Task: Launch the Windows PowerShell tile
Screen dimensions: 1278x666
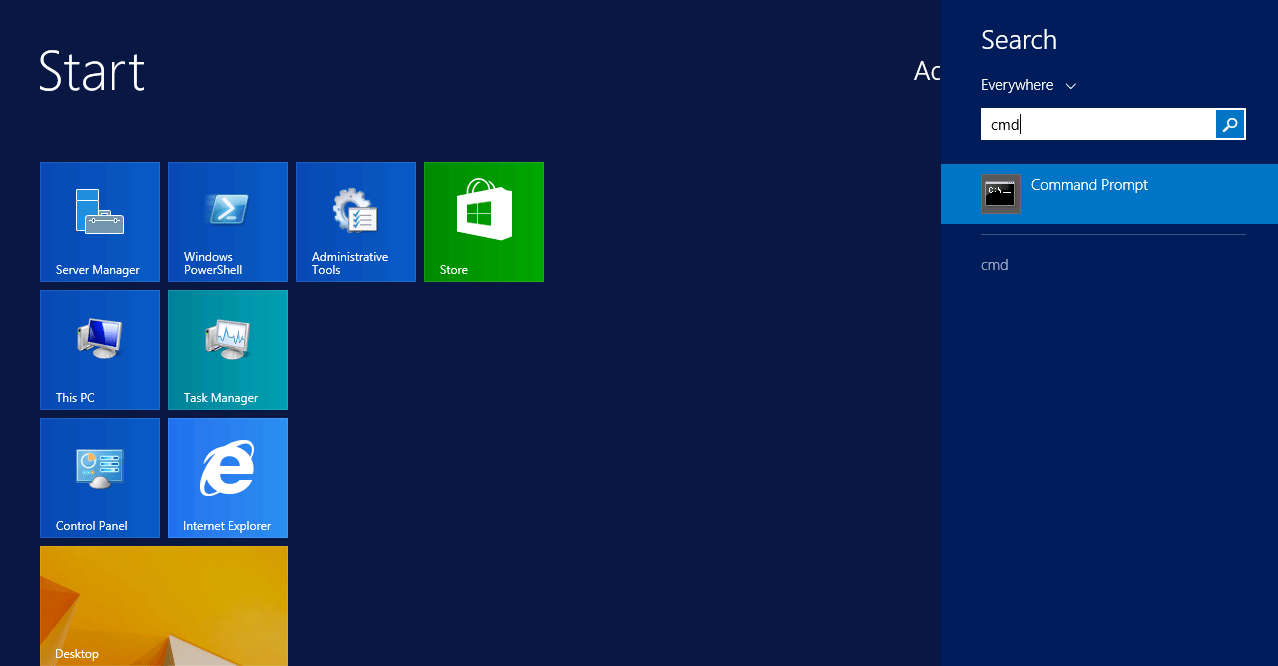Action: (228, 222)
